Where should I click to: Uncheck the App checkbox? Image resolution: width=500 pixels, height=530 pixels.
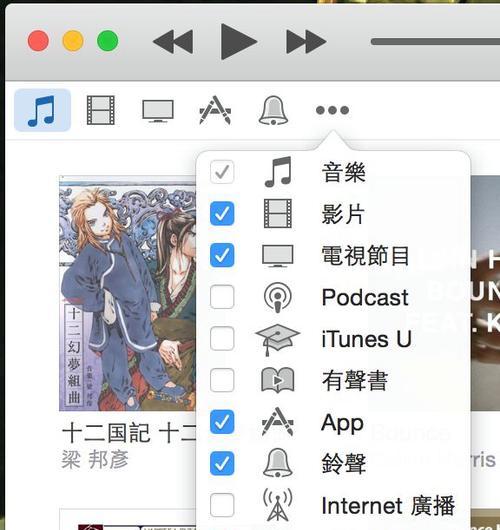click(x=222, y=421)
